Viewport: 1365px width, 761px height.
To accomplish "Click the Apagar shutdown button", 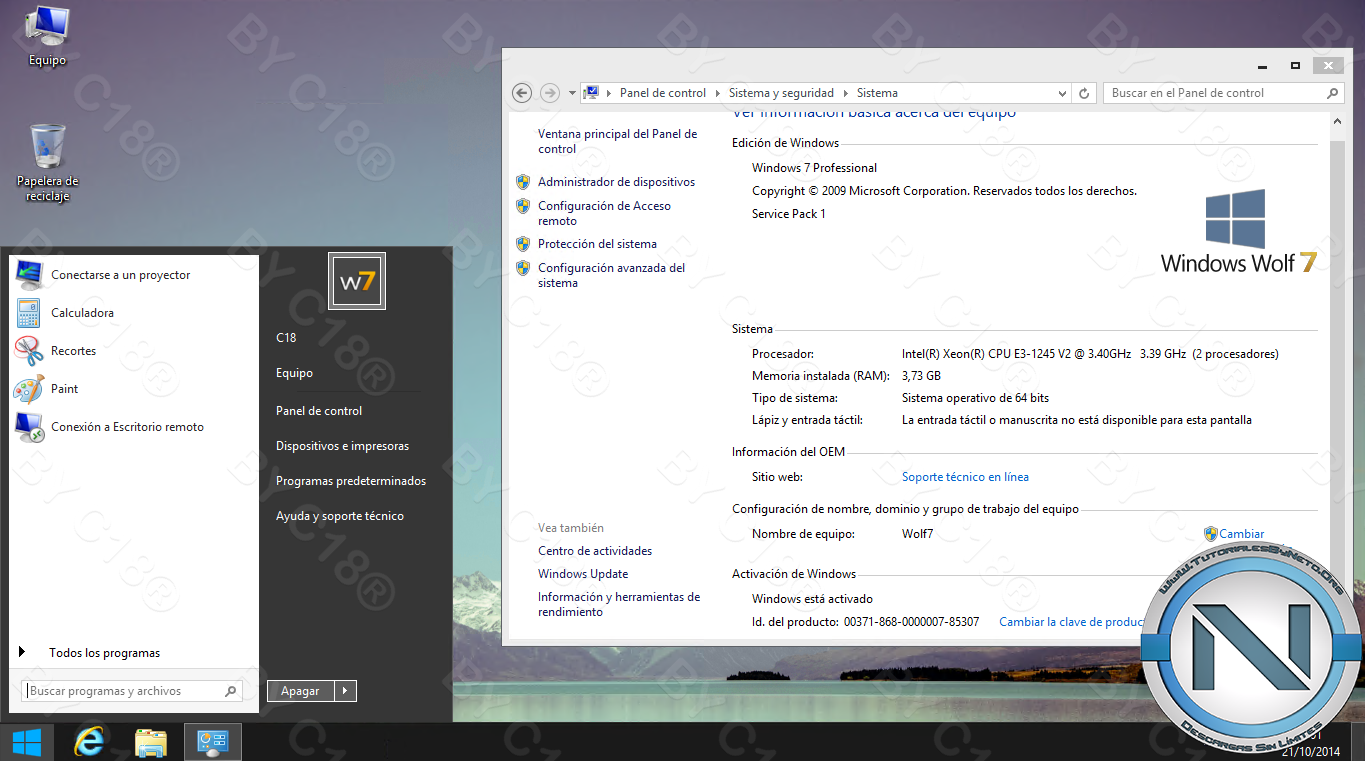I will [x=301, y=691].
